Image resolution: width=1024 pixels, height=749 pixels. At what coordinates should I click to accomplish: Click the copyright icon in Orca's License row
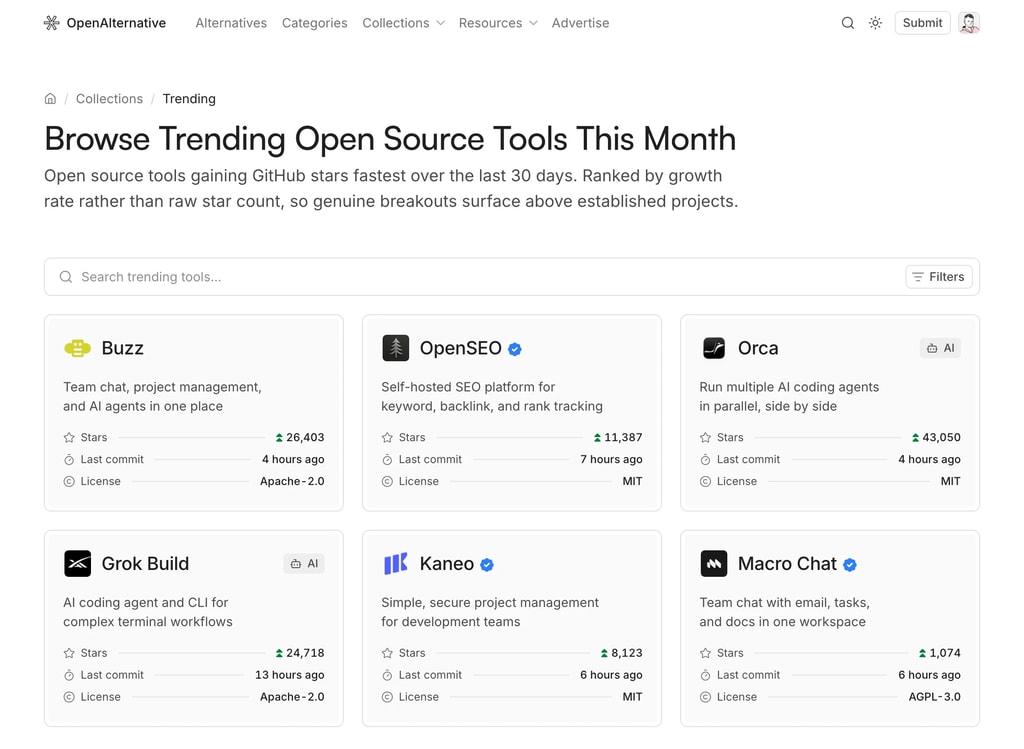(705, 481)
